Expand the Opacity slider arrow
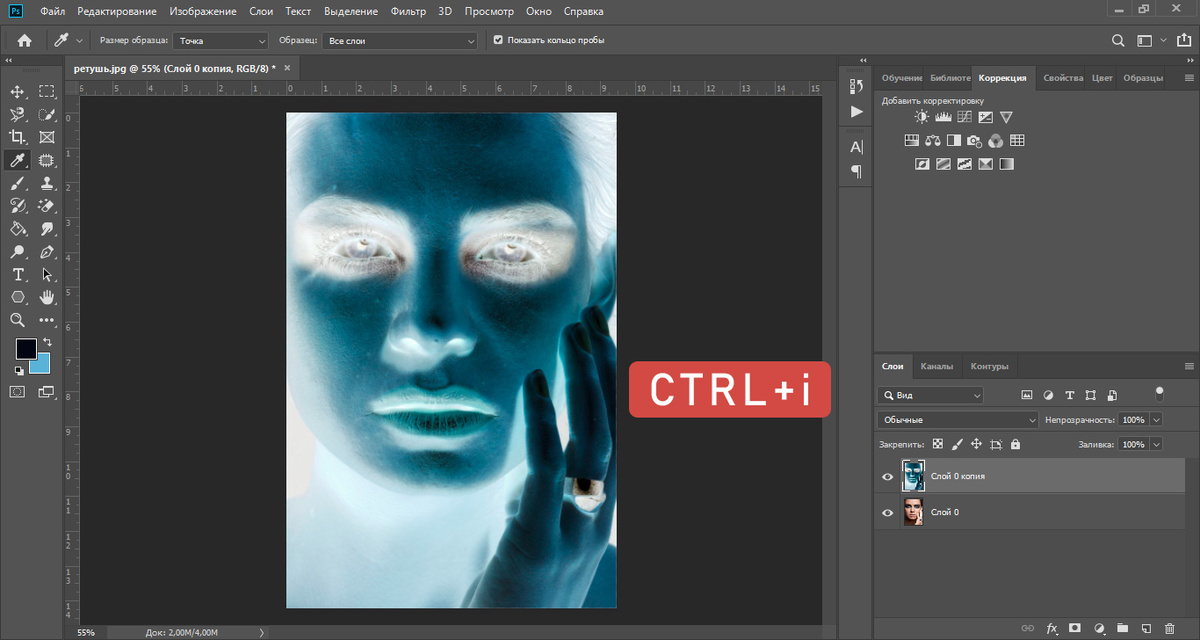 coord(1157,420)
